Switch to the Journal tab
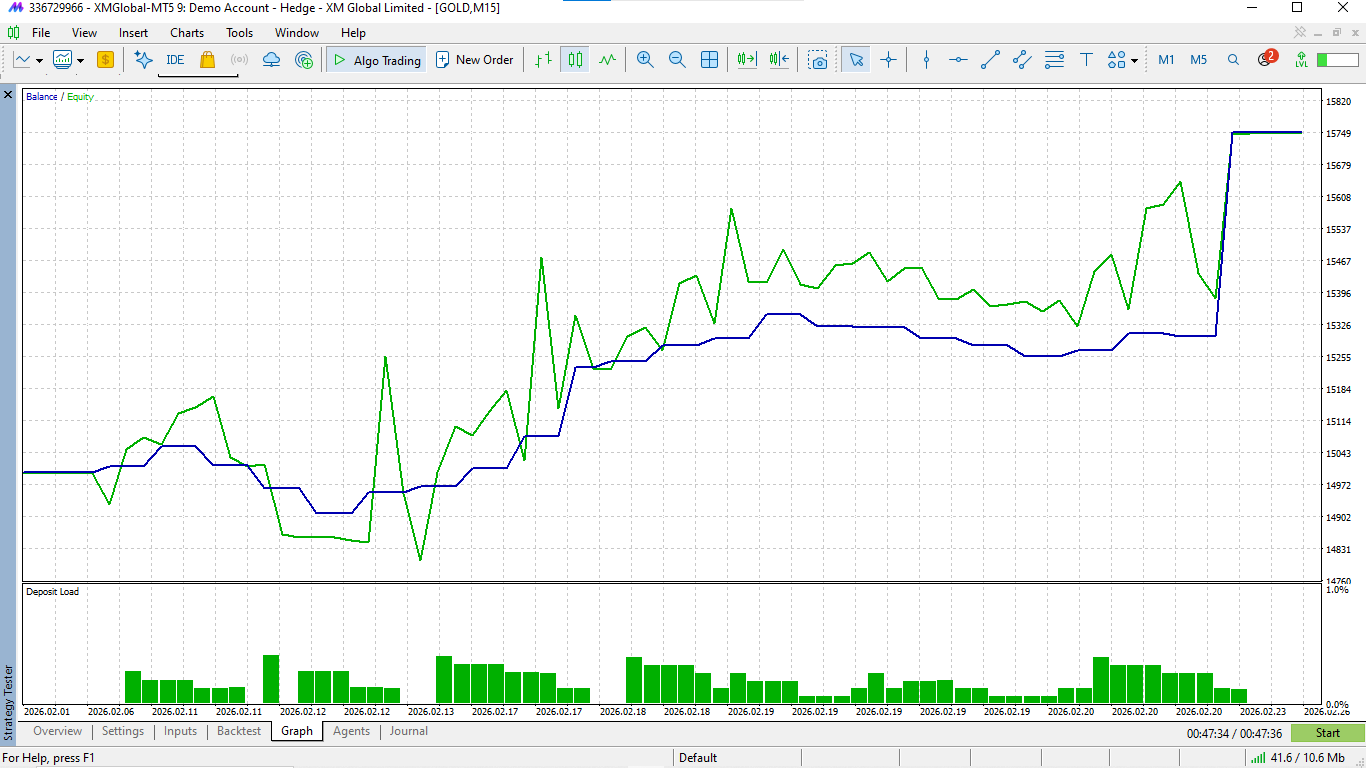1366x768 pixels. [x=408, y=731]
